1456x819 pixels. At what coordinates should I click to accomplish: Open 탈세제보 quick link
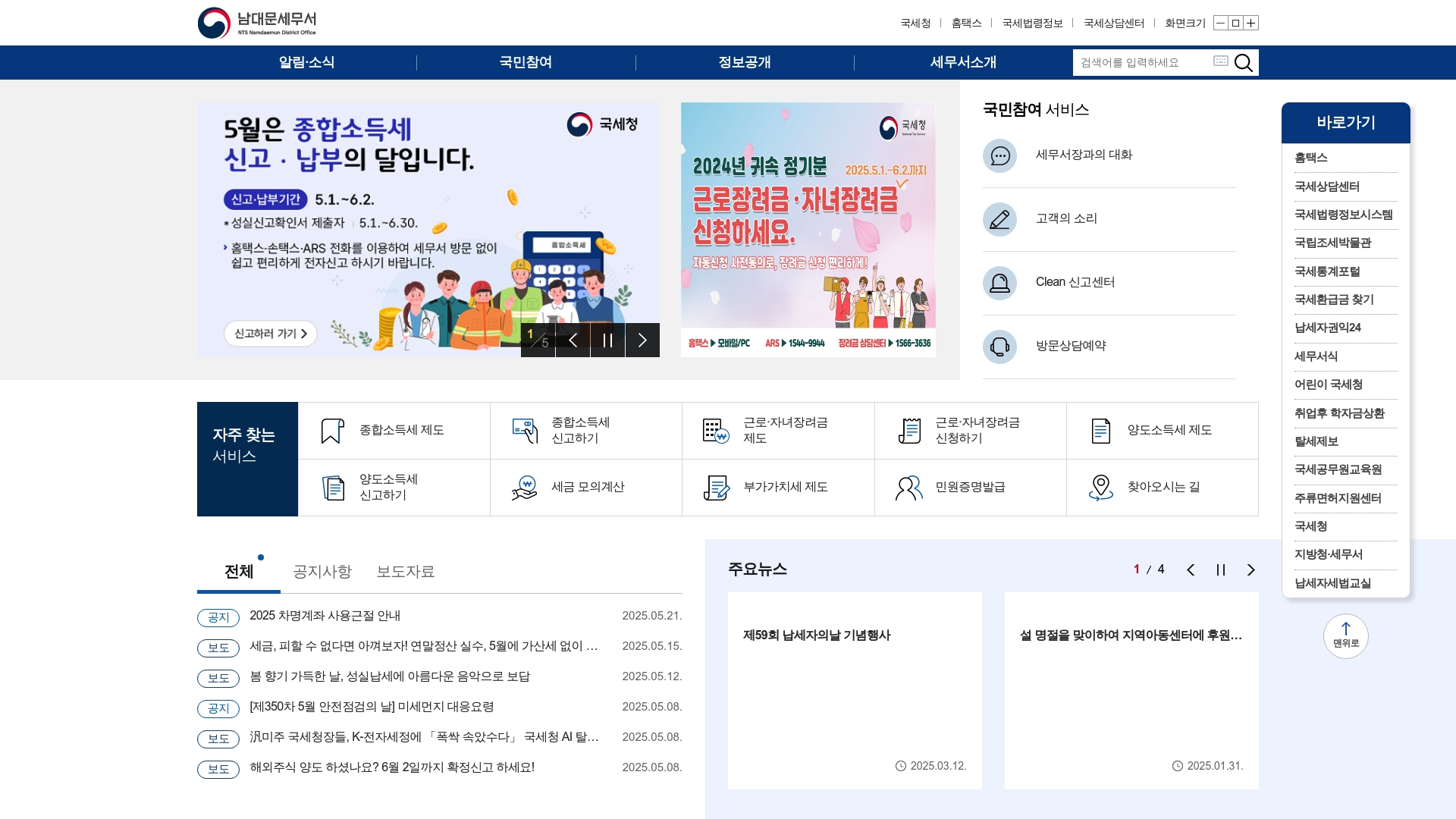click(1316, 441)
